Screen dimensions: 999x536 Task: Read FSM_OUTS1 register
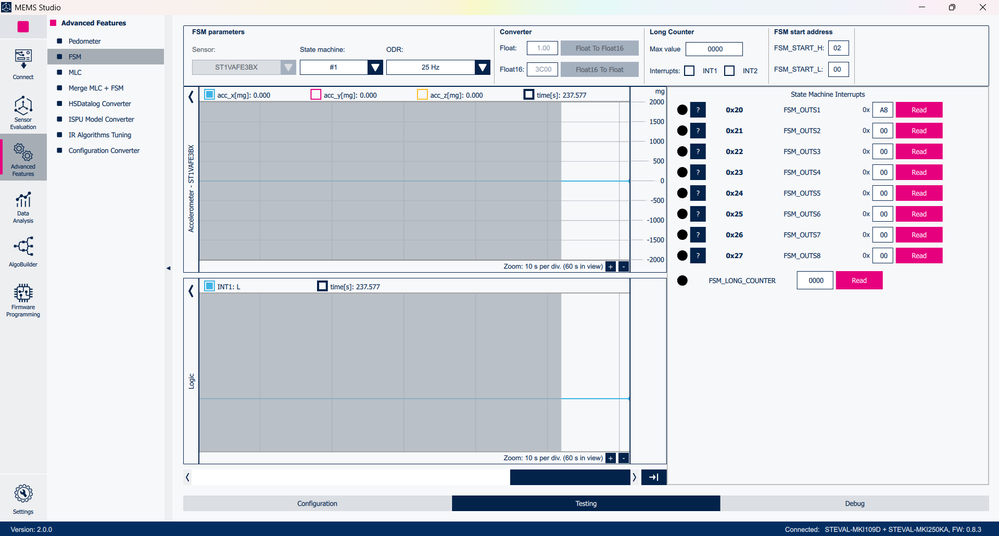(x=919, y=110)
